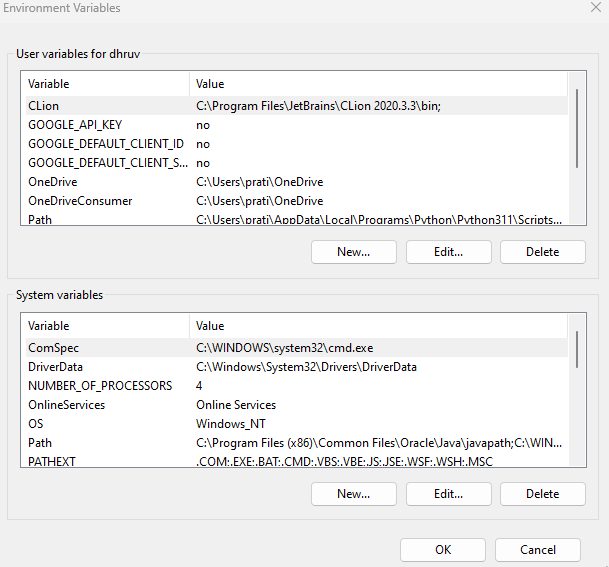Viewport: 609px width, 567px height.
Task: Close the Environment Variables dialog
Action: tap(596, 8)
